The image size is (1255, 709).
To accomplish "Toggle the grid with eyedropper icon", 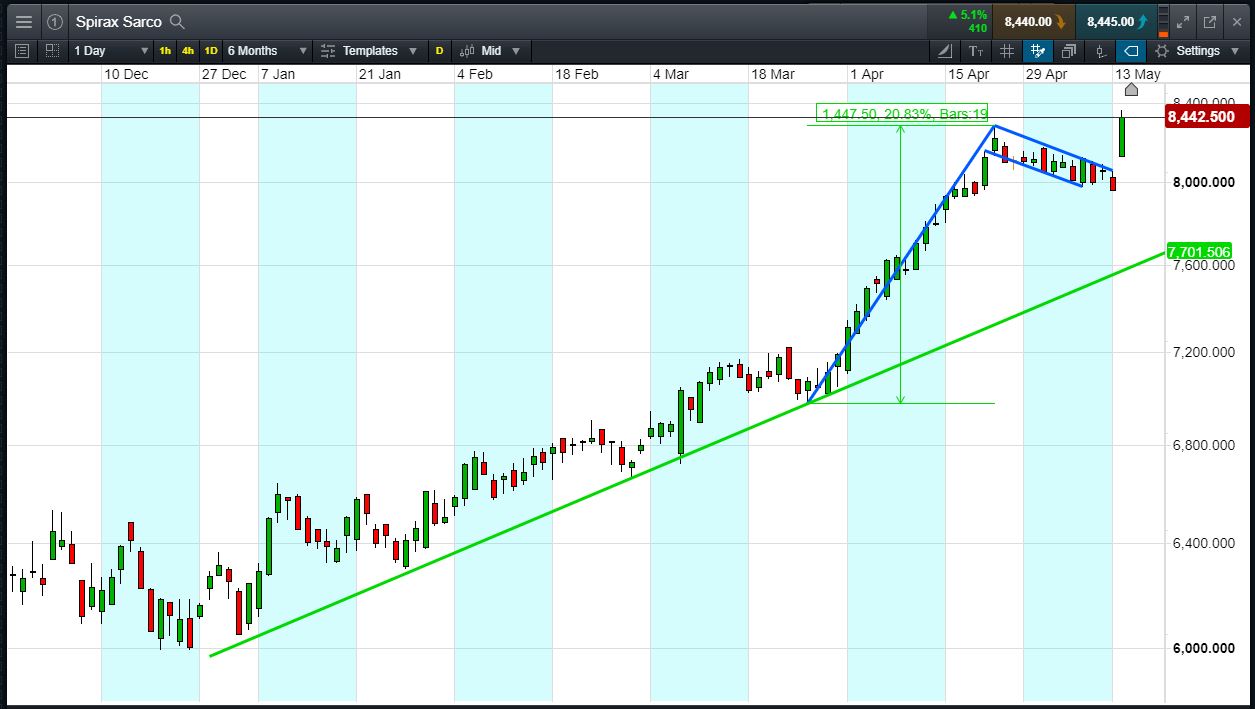I will point(1038,51).
